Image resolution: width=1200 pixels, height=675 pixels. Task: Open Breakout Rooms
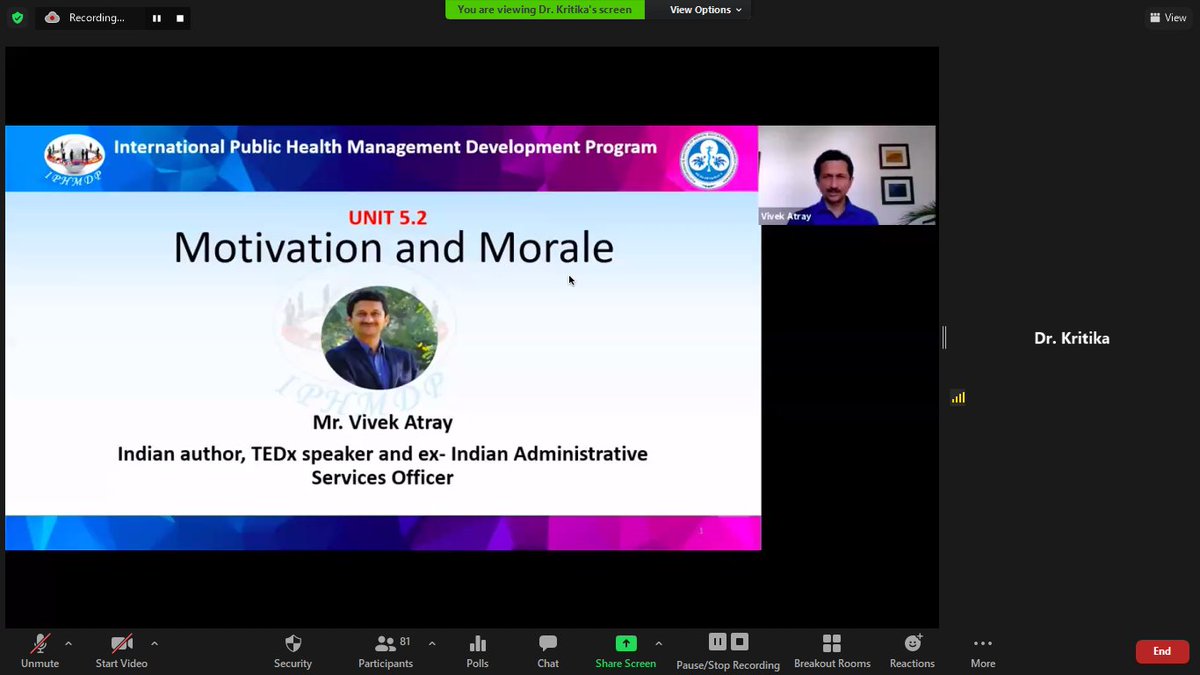[x=832, y=651]
